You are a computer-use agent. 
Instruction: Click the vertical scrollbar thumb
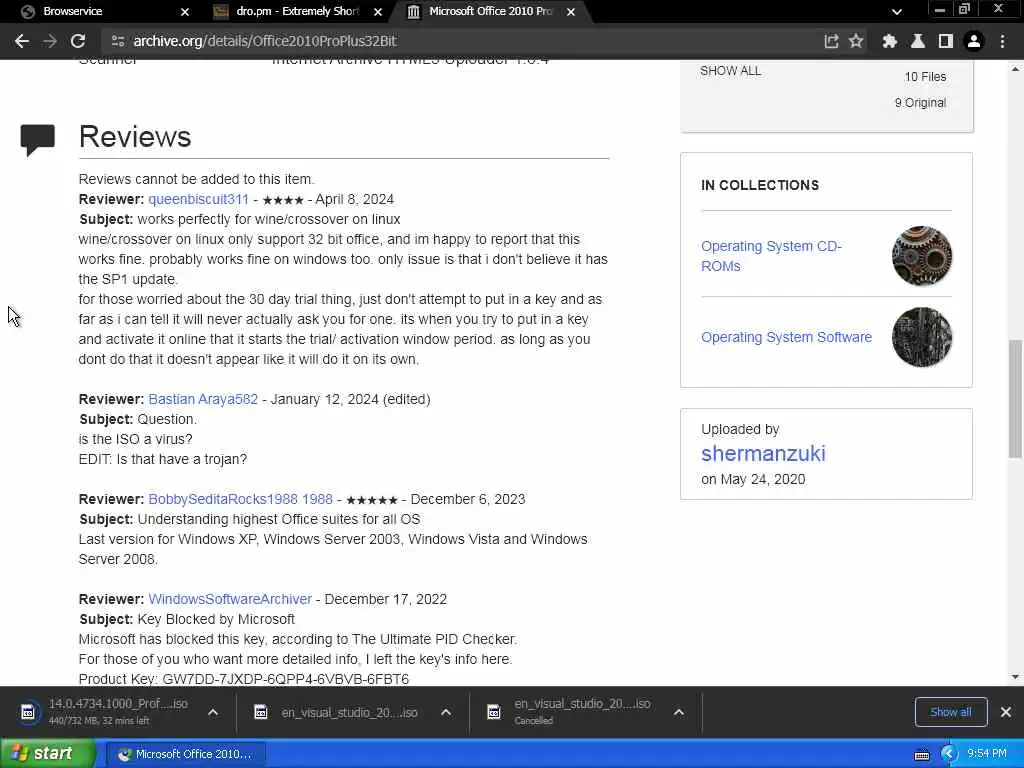pyautogui.click(x=1015, y=398)
